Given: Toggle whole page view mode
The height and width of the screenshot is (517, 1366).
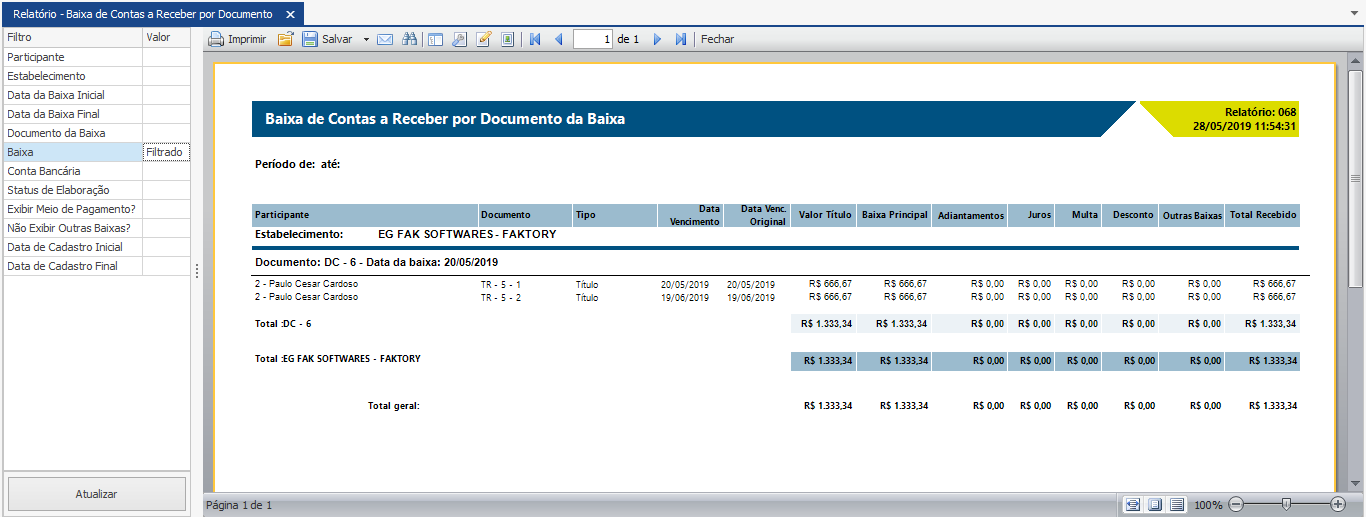Looking at the screenshot, I should (x=1155, y=505).
